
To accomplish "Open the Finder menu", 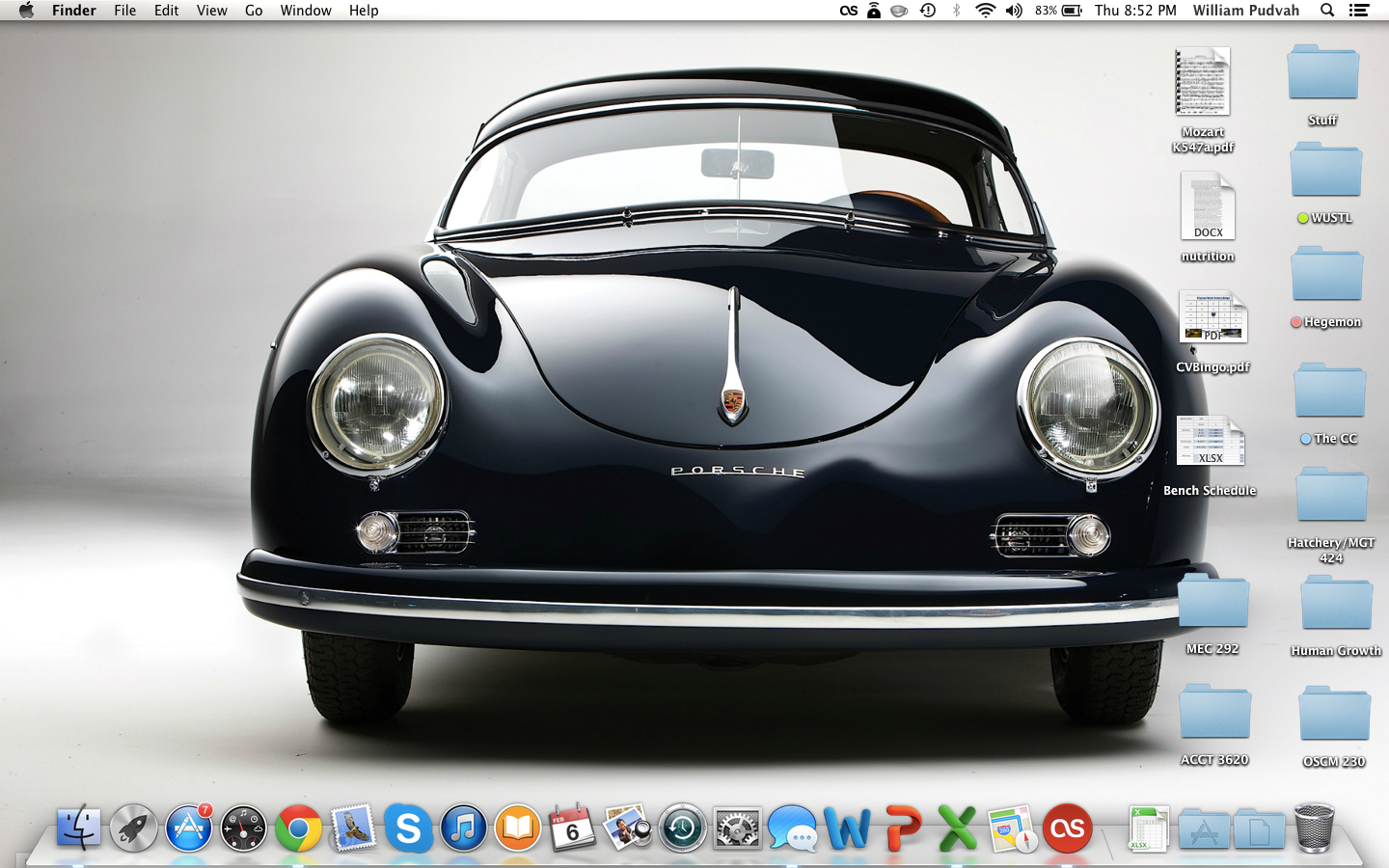I will point(74,11).
